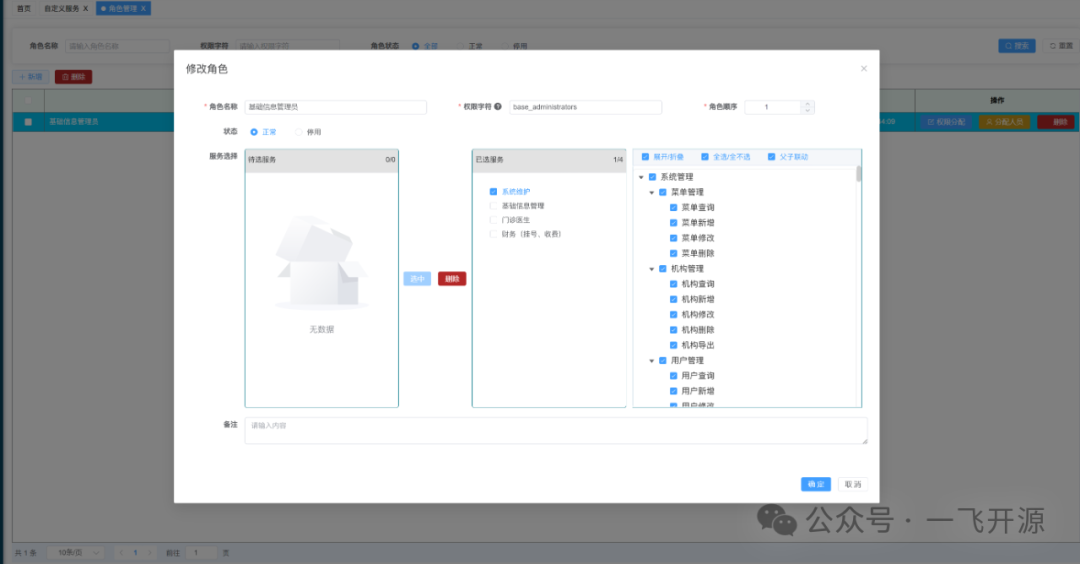The height and width of the screenshot is (564, 1080).
Task: Click the blue 确定 button
Action: [815, 484]
